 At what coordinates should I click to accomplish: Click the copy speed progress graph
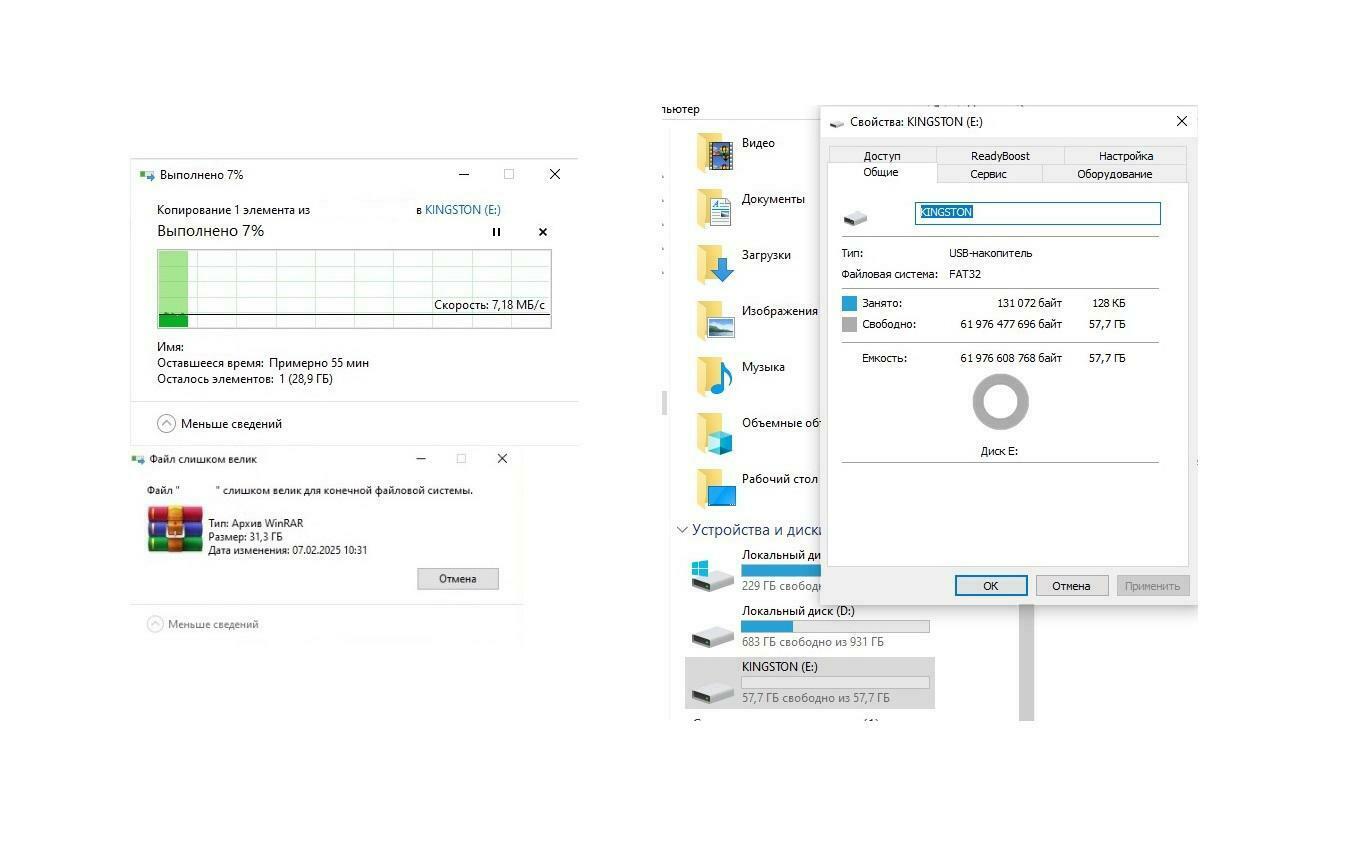pyautogui.click(x=354, y=289)
